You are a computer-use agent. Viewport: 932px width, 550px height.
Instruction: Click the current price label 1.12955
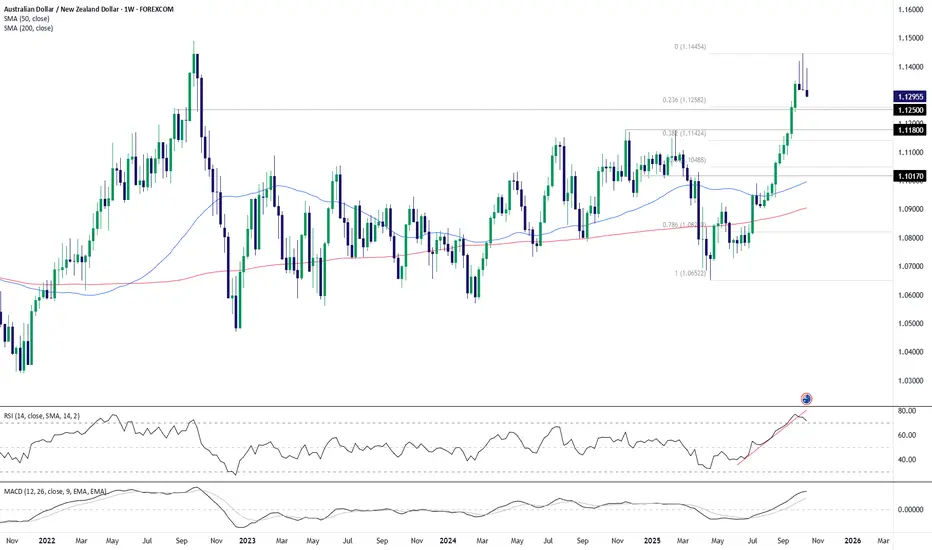tap(911, 96)
